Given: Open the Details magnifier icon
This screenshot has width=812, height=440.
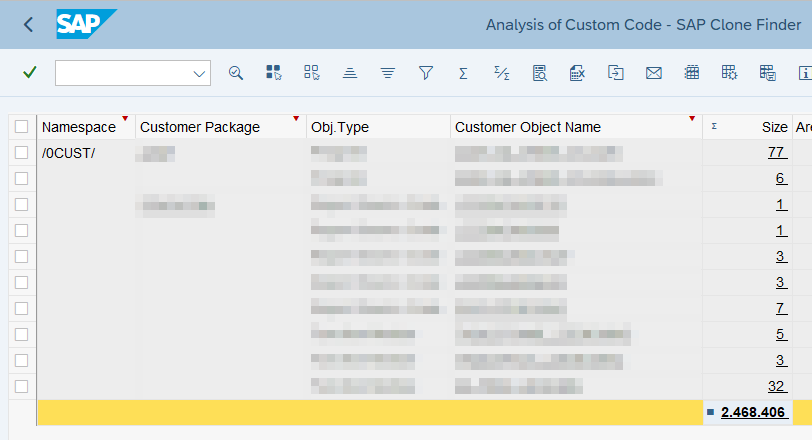Looking at the screenshot, I should pyautogui.click(x=236, y=72).
